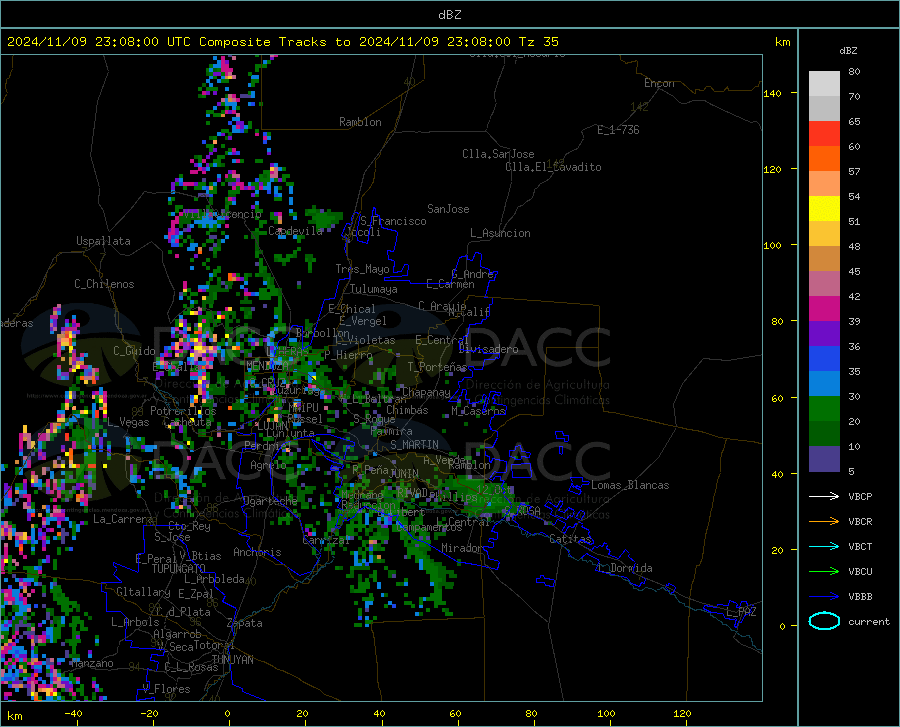The image size is (900, 727).
Task: Click the orange VBCR arrow legend icon
Action: pyautogui.click(x=824, y=522)
